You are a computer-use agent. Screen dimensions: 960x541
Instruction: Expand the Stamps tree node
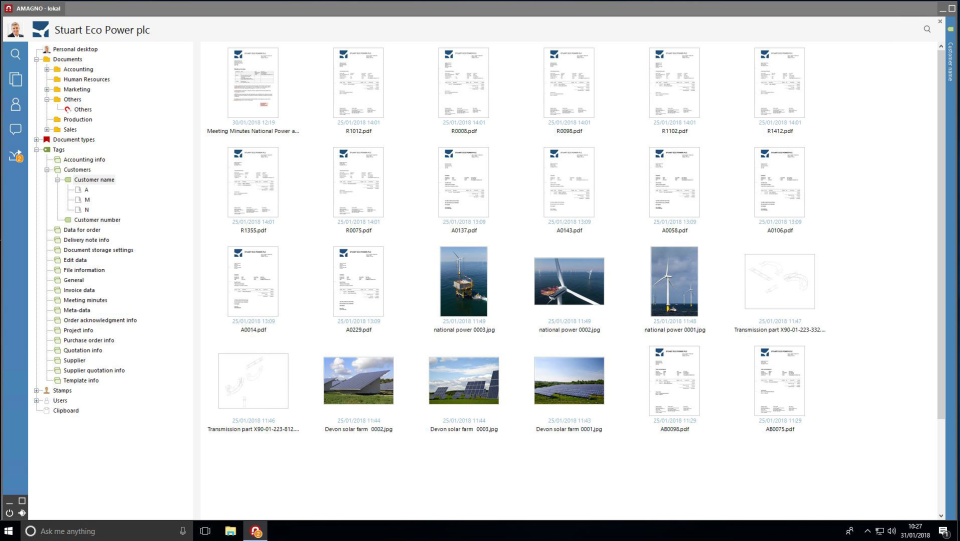37,390
